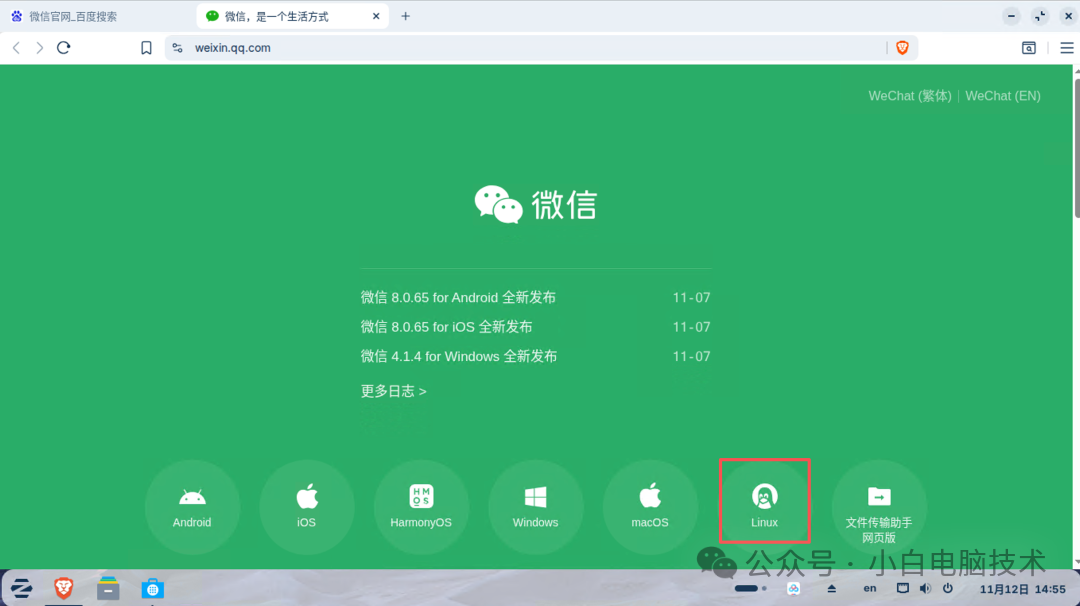Click the macOS platform icon
The width and height of the screenshot is (1080, 606).
click(x=650, y=498)
